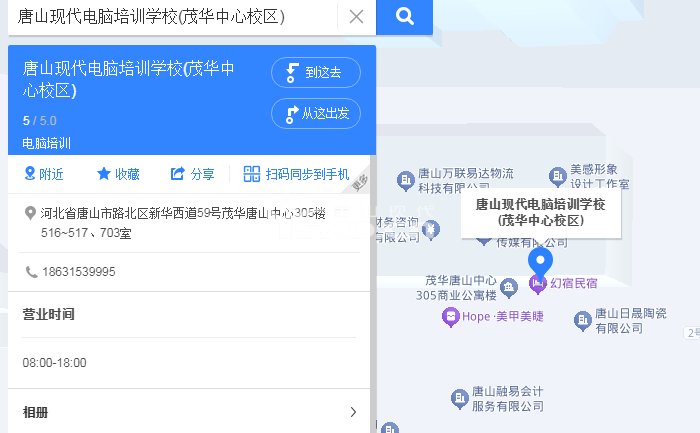Click the 电脑培训 category tag
Image resolution: width=700 pixels, height=433 pixels.
46,143
